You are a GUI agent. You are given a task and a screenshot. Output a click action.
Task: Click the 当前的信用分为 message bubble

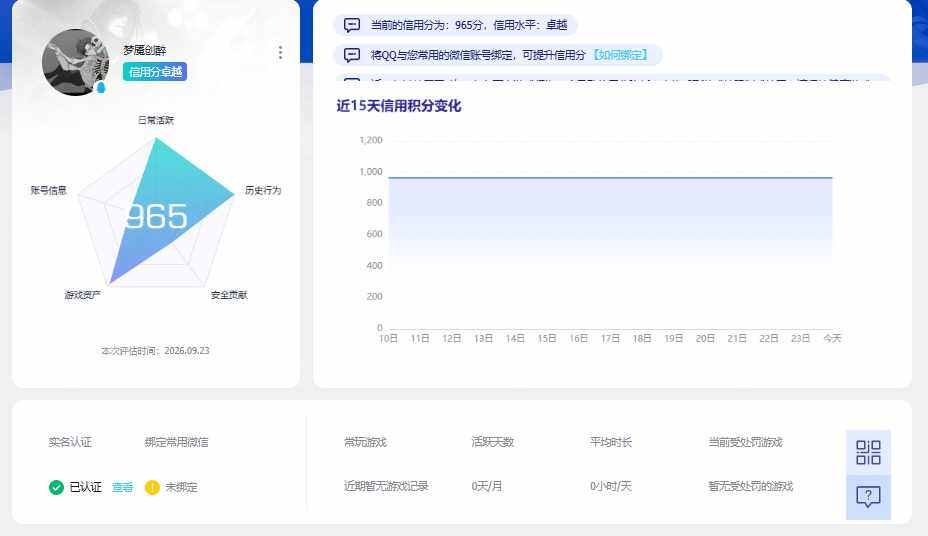(456, 25)
